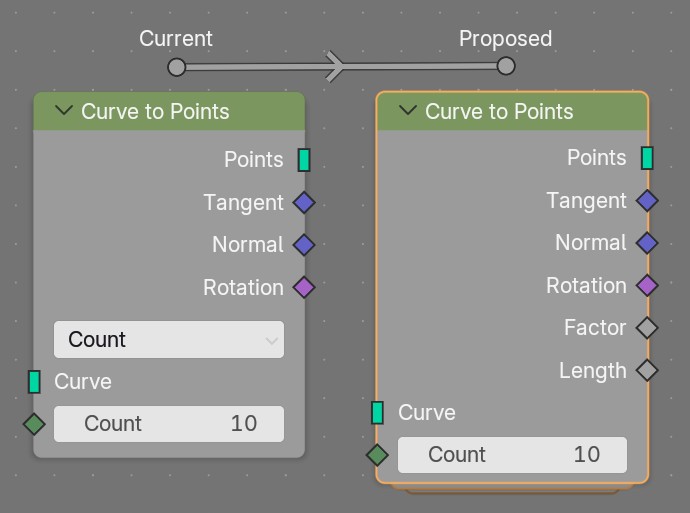Click the Current Curve to Points node header title
This screenshot has width=690, height=513.
tap(155, 111)
